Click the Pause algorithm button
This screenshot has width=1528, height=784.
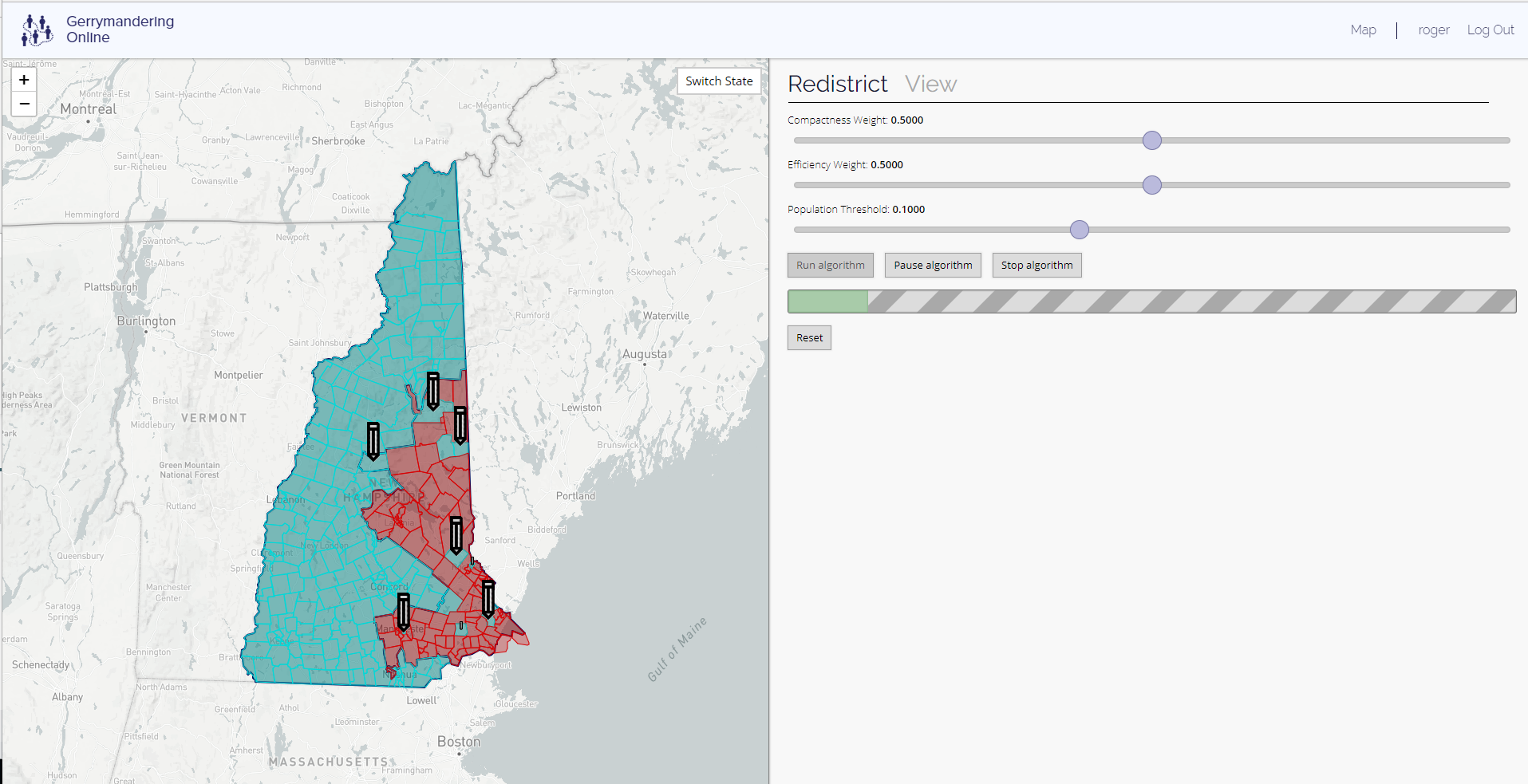(933, 266)
